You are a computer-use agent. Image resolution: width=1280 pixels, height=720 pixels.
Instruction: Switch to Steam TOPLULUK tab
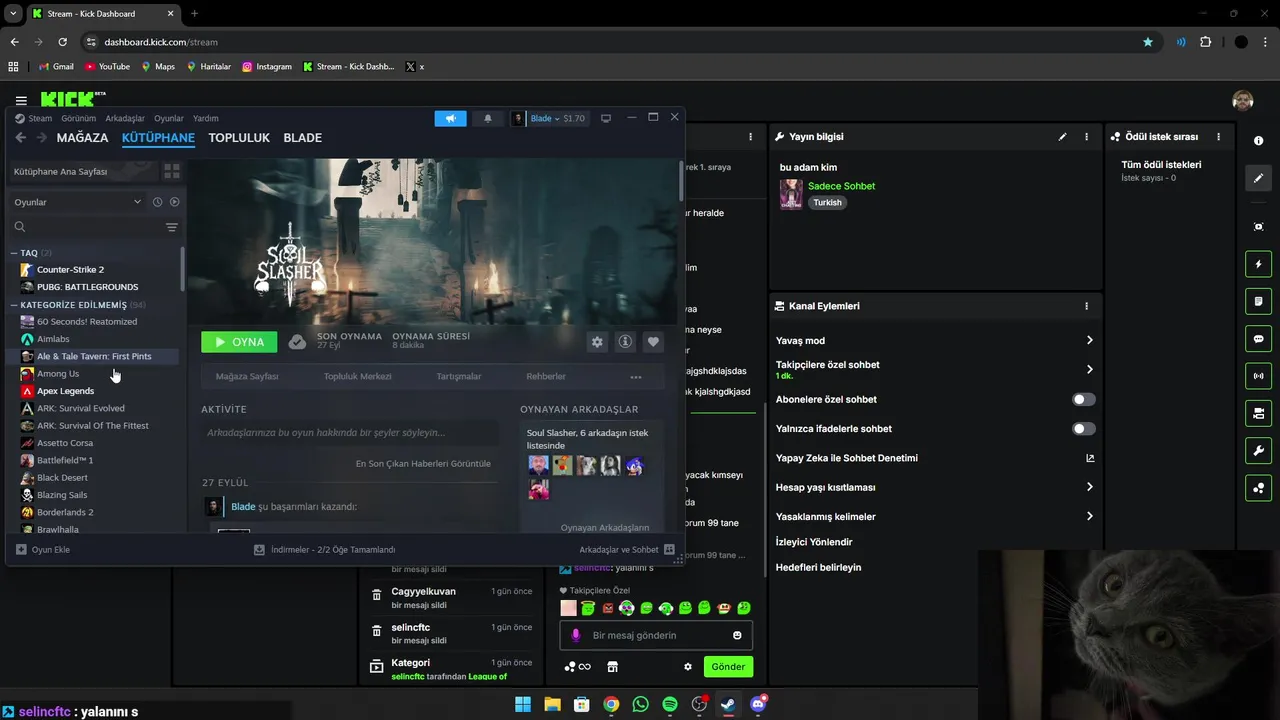pyautogui.click(x=239, y=138)
